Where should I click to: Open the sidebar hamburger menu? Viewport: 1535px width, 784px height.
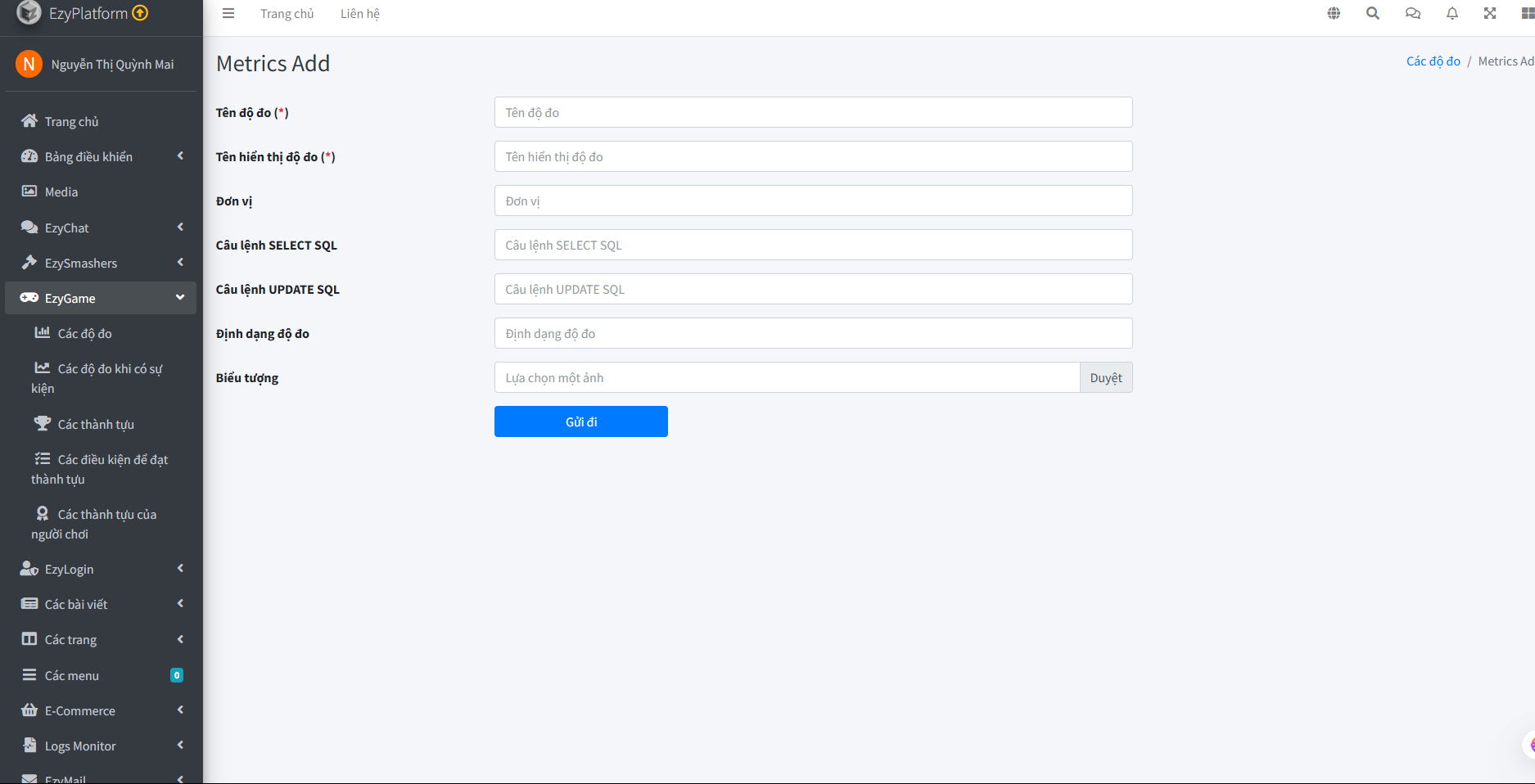click(228, 13)
